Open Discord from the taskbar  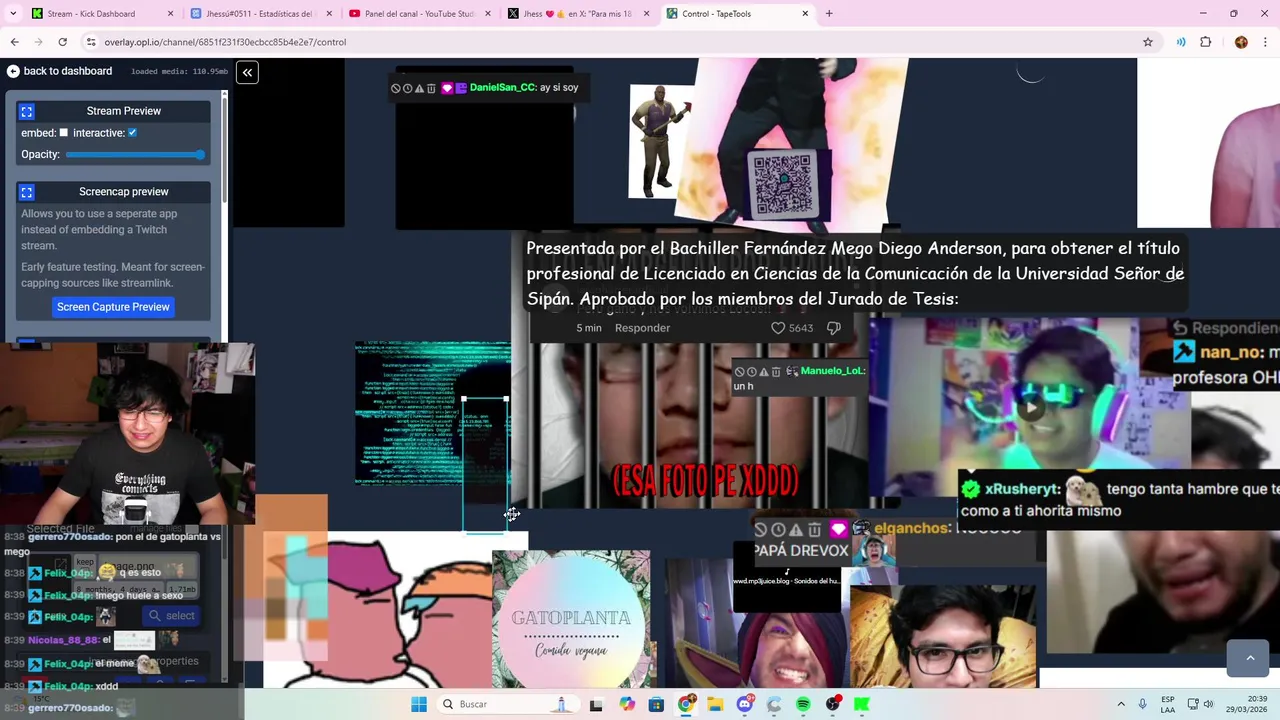(745, 704)
